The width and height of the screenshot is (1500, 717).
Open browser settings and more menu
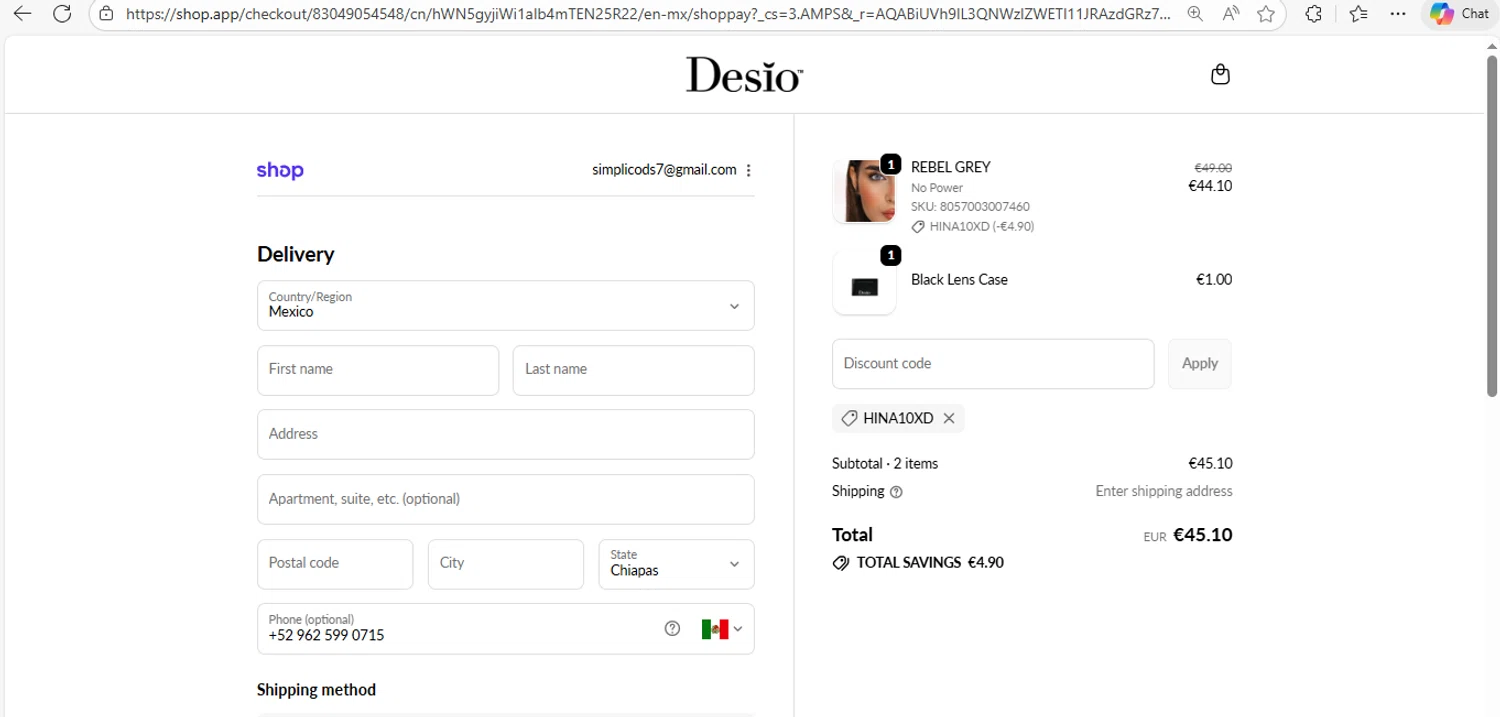1398,14
